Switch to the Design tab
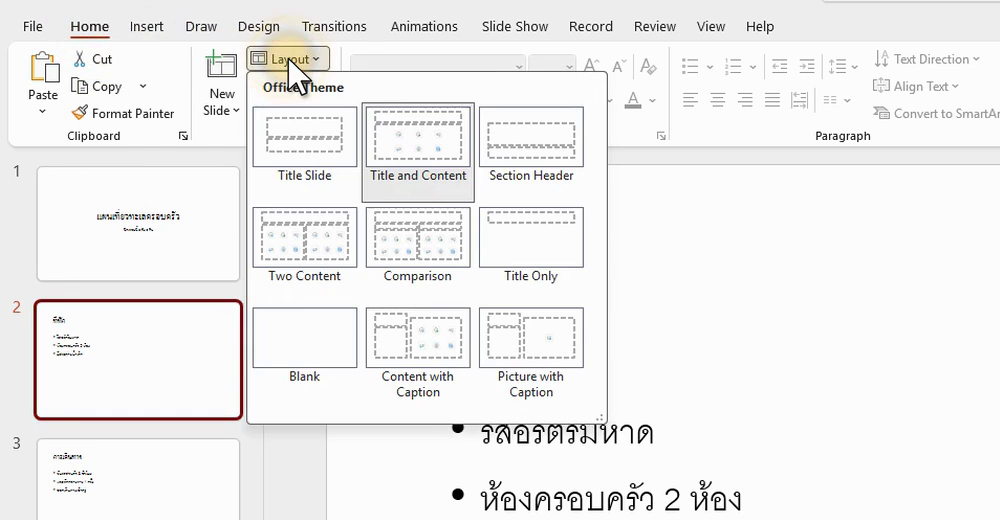 [x=258, y=26]
